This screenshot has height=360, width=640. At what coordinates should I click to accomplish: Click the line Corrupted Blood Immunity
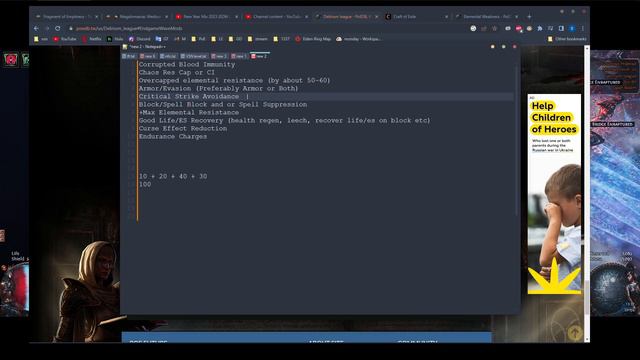pos(187,64)
